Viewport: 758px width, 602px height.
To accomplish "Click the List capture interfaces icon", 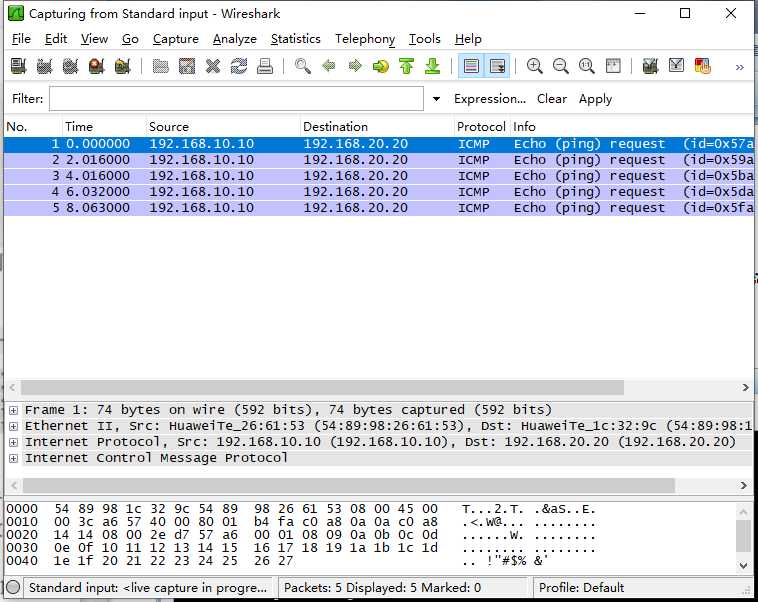I will pos(18,66).
